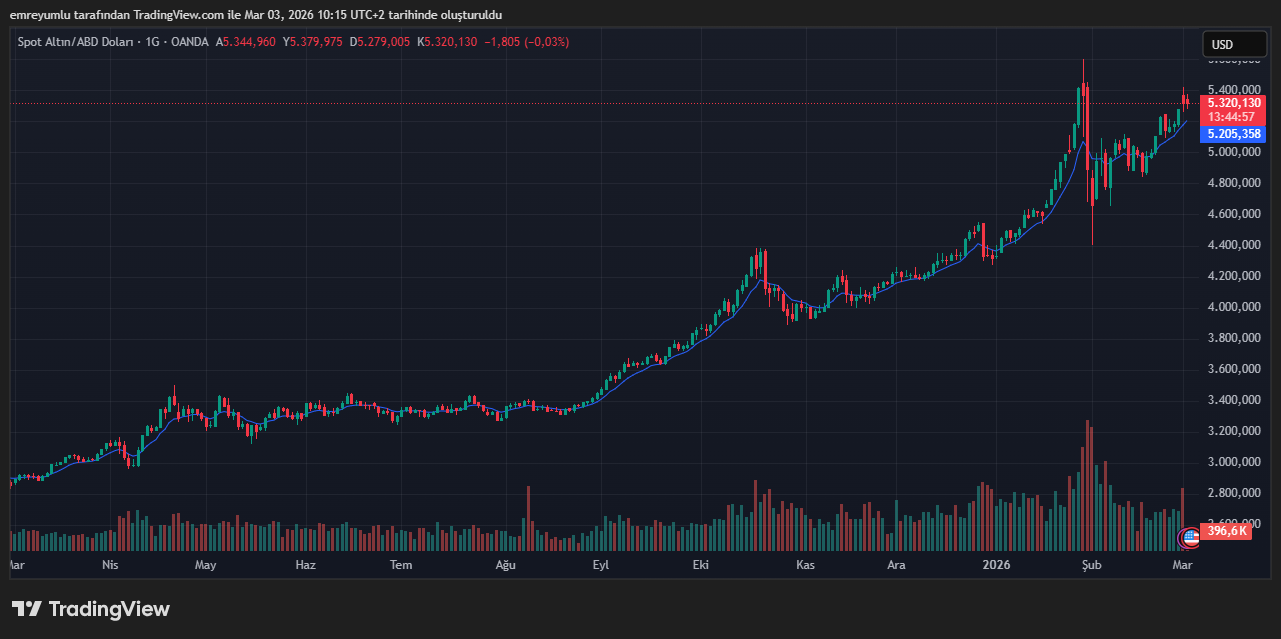Image resolution: width=1281 pixels, height=639 pixels.
Task: Click the Eki label on time axis
Action: coord(701,565)
